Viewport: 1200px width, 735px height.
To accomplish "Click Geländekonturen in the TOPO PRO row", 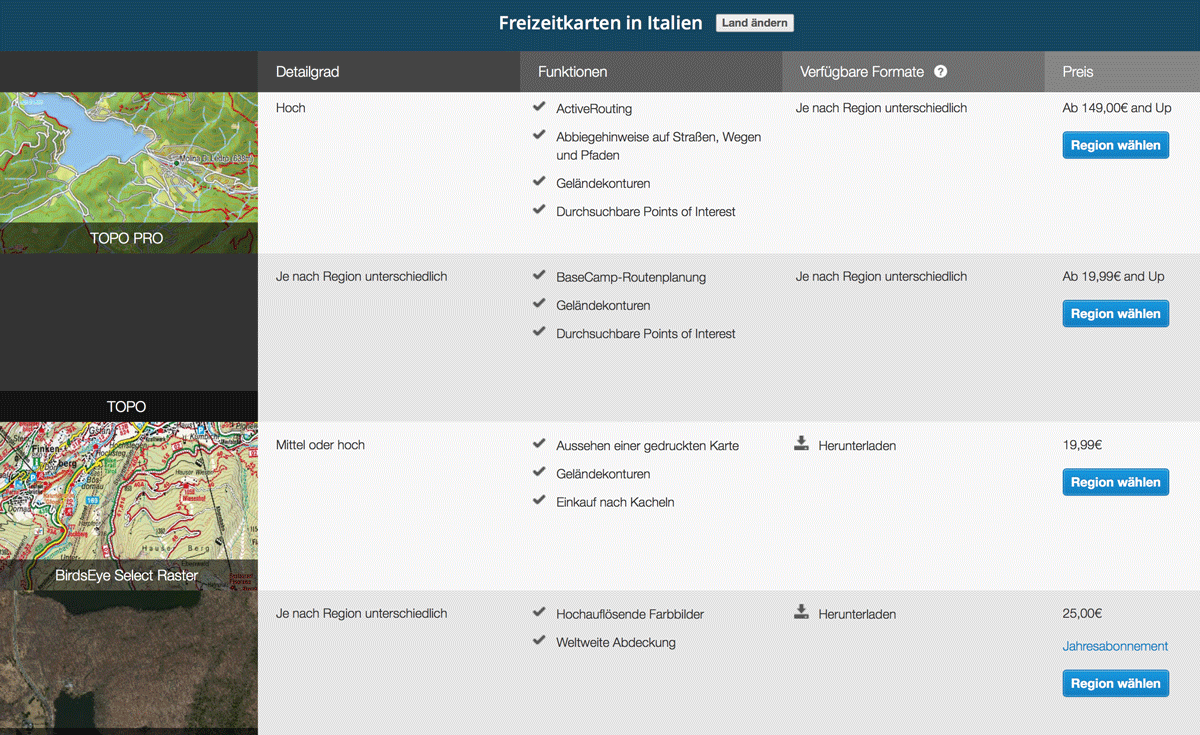I will 603,183.
